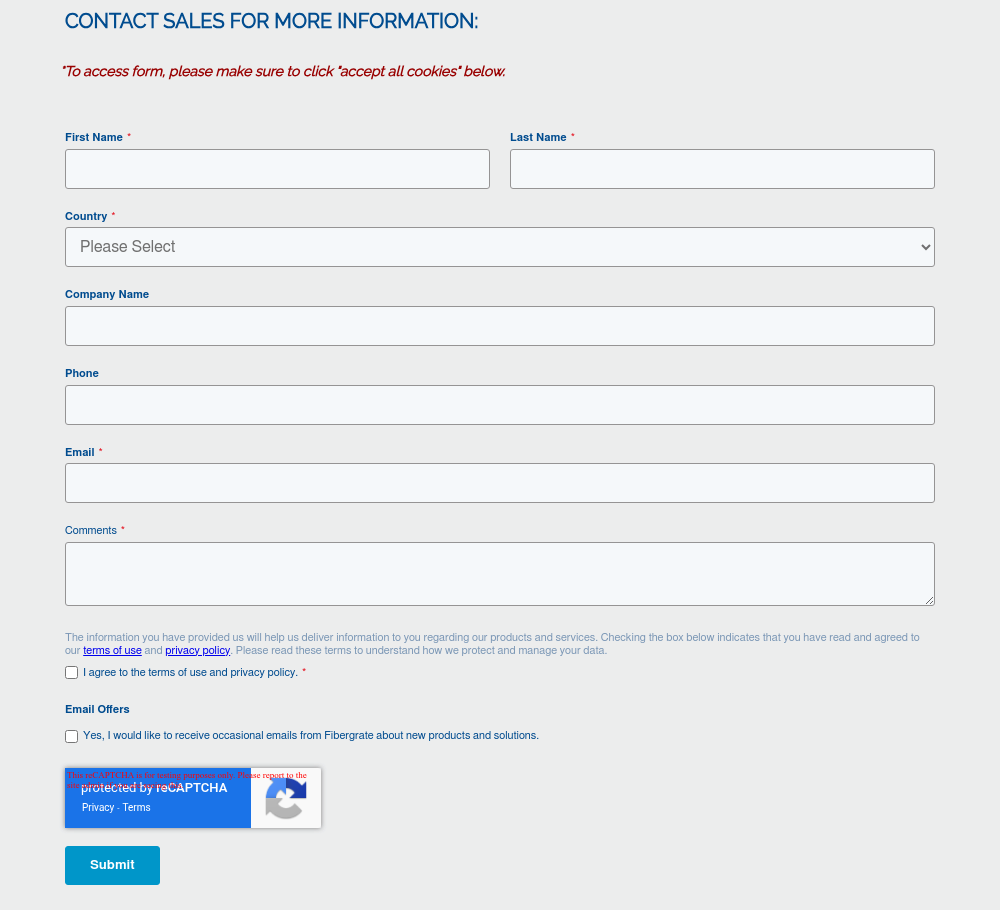Select the Company Name text box
Image resolution: width=1000 pixels, height=910 pixels.
(x=500, y=326)
